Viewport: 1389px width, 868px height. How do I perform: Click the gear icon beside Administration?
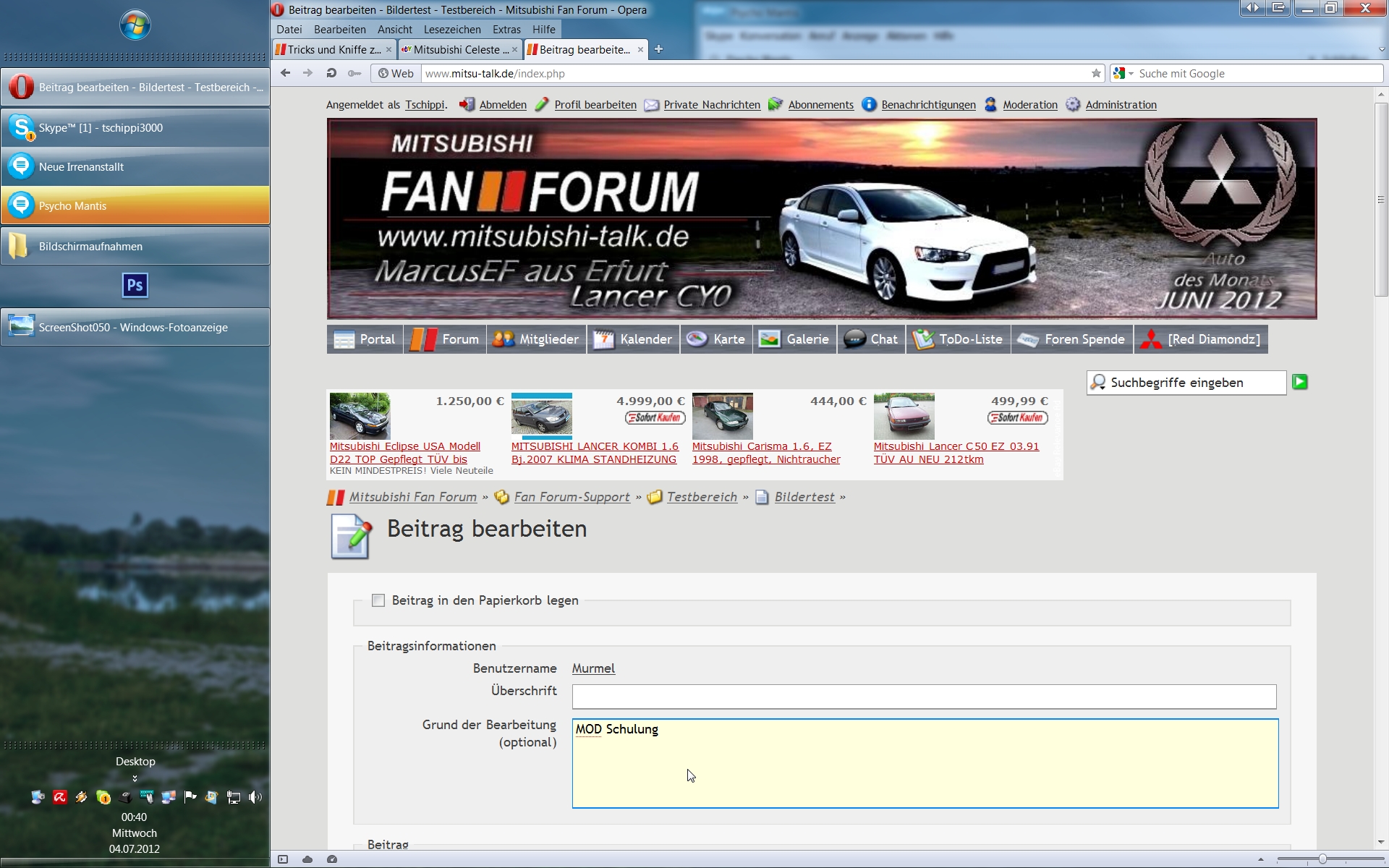click(1073, 104)
